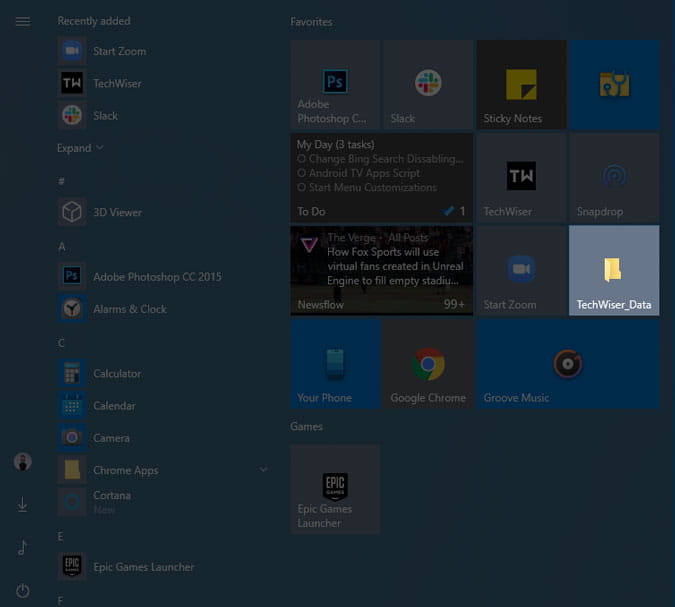Open TechWiser in Recently added list
Screen dimensions: 675x607
[164, 83]
